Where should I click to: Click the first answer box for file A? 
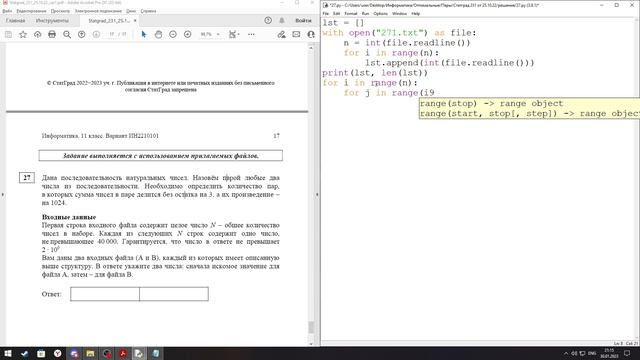point(105,294)
